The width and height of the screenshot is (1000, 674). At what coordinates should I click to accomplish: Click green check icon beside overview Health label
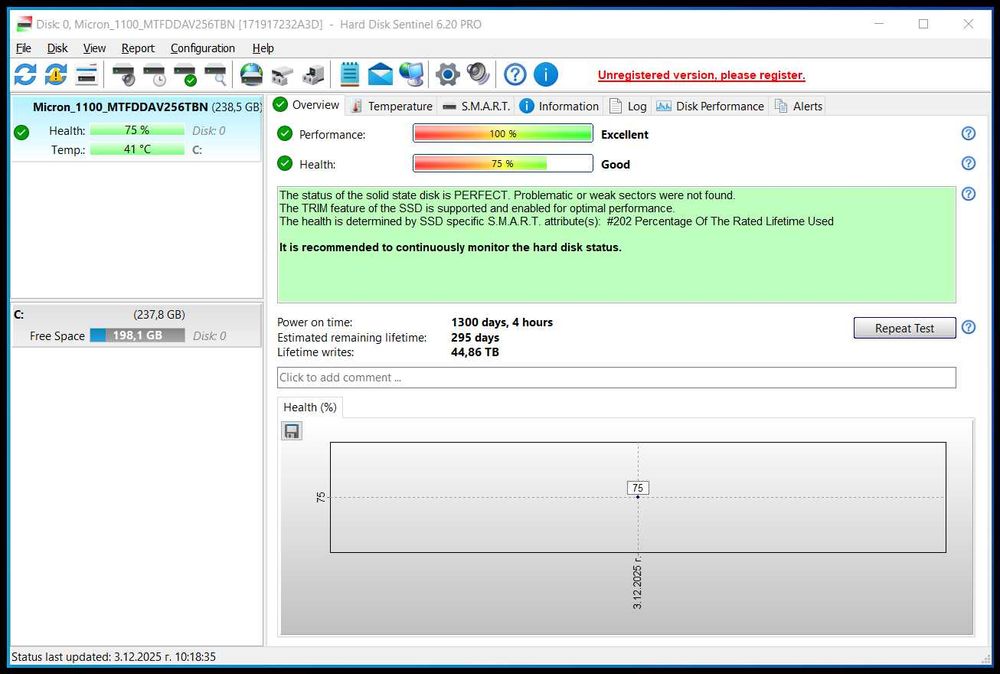(x=285, y=164)
